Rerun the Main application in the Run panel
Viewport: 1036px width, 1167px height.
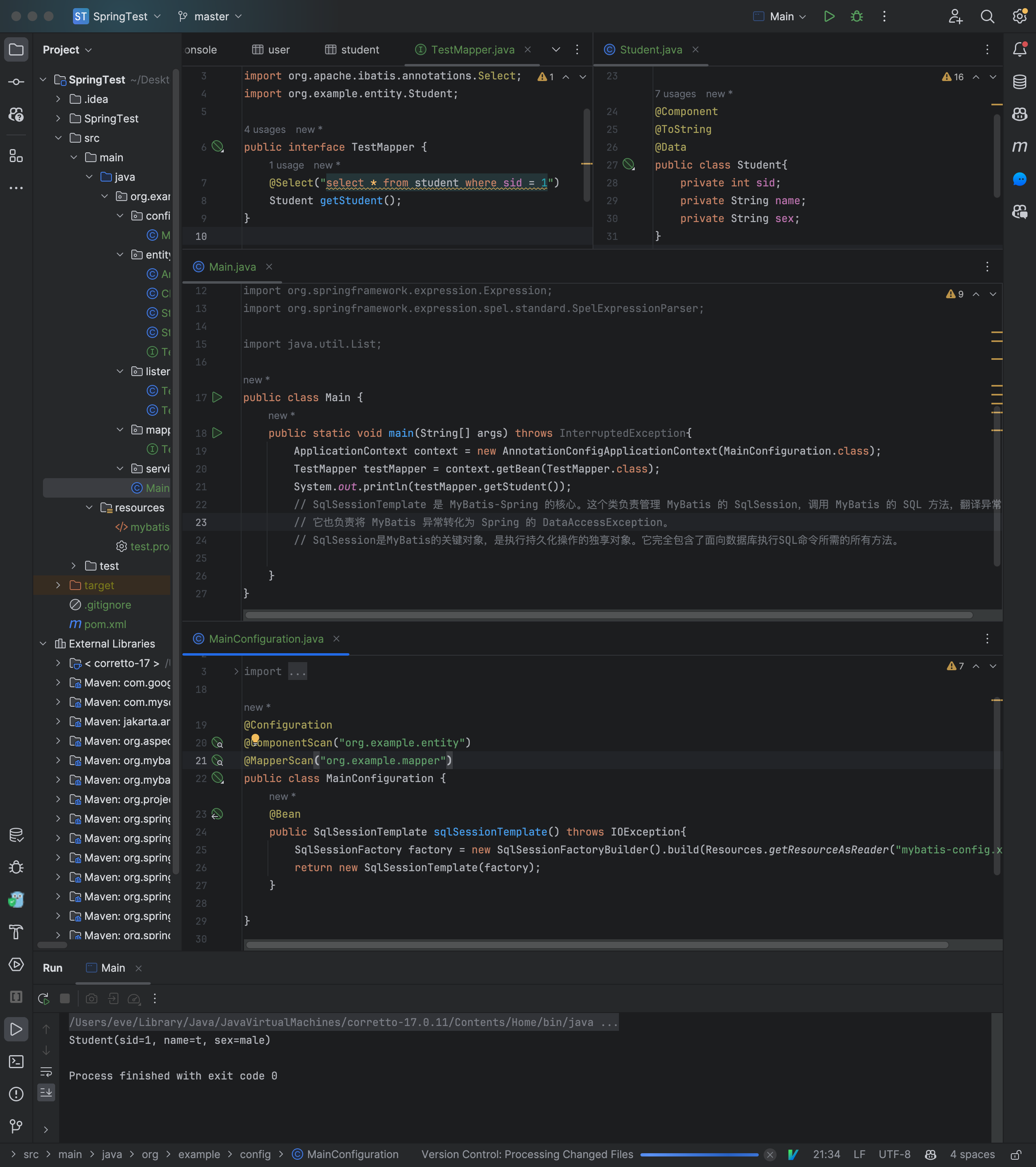tap(43, 998)
